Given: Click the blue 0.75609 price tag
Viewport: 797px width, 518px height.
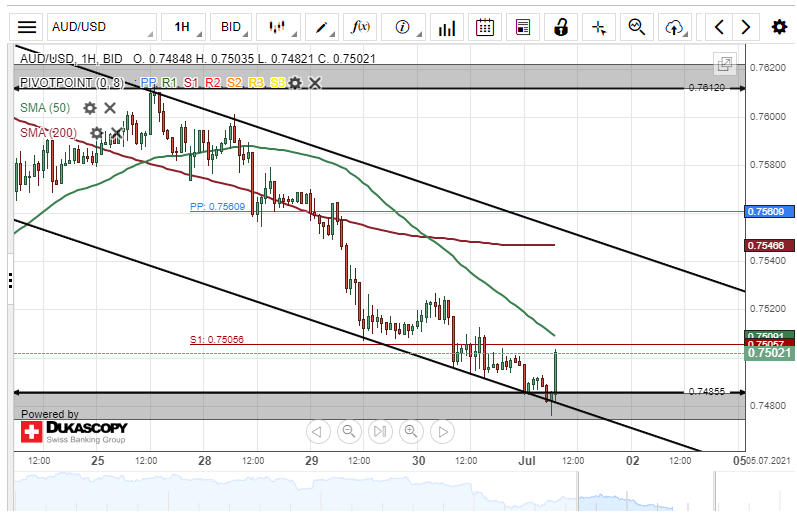Looking at the screenshot, I should (x=769, y=211).
